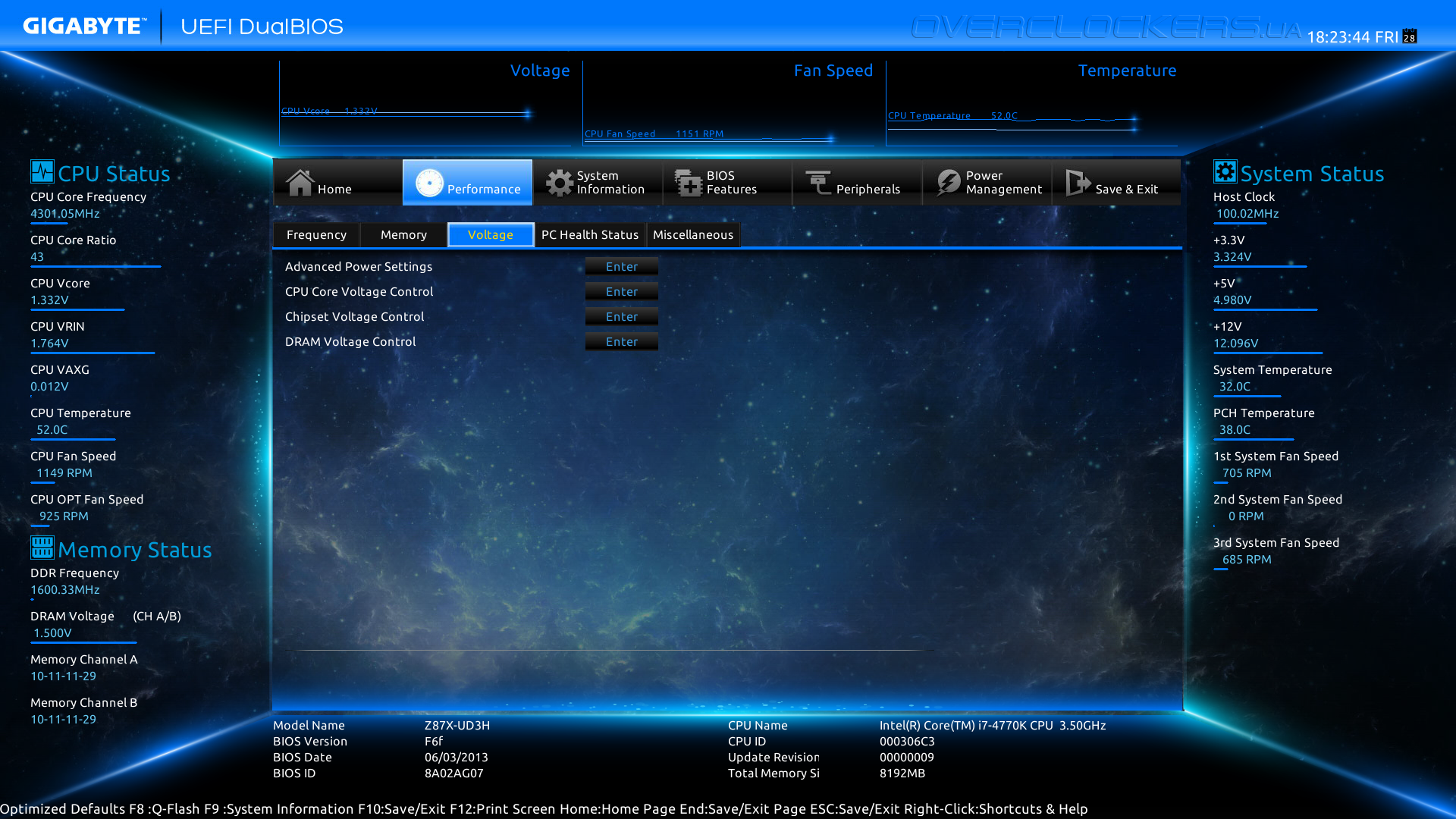
Task: Go to Peripherals main tab
Action: [856, 182]
